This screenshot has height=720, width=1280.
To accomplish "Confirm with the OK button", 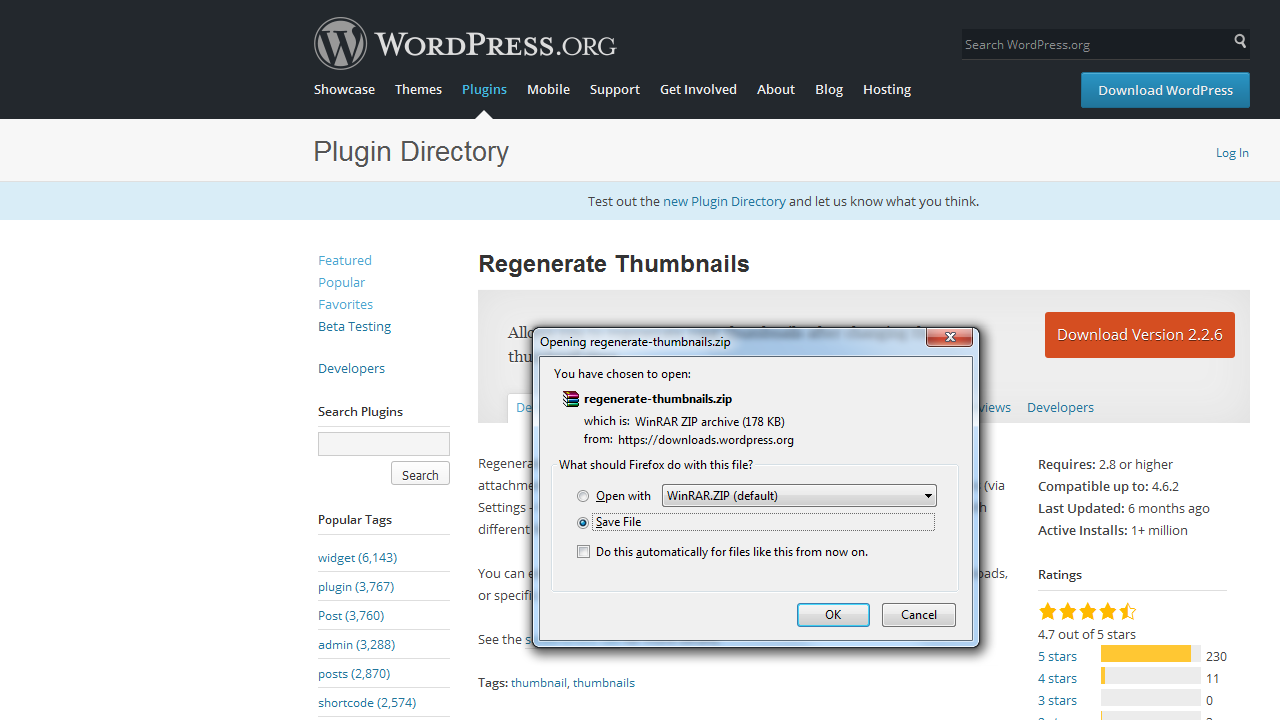I will tap(833, 615).
